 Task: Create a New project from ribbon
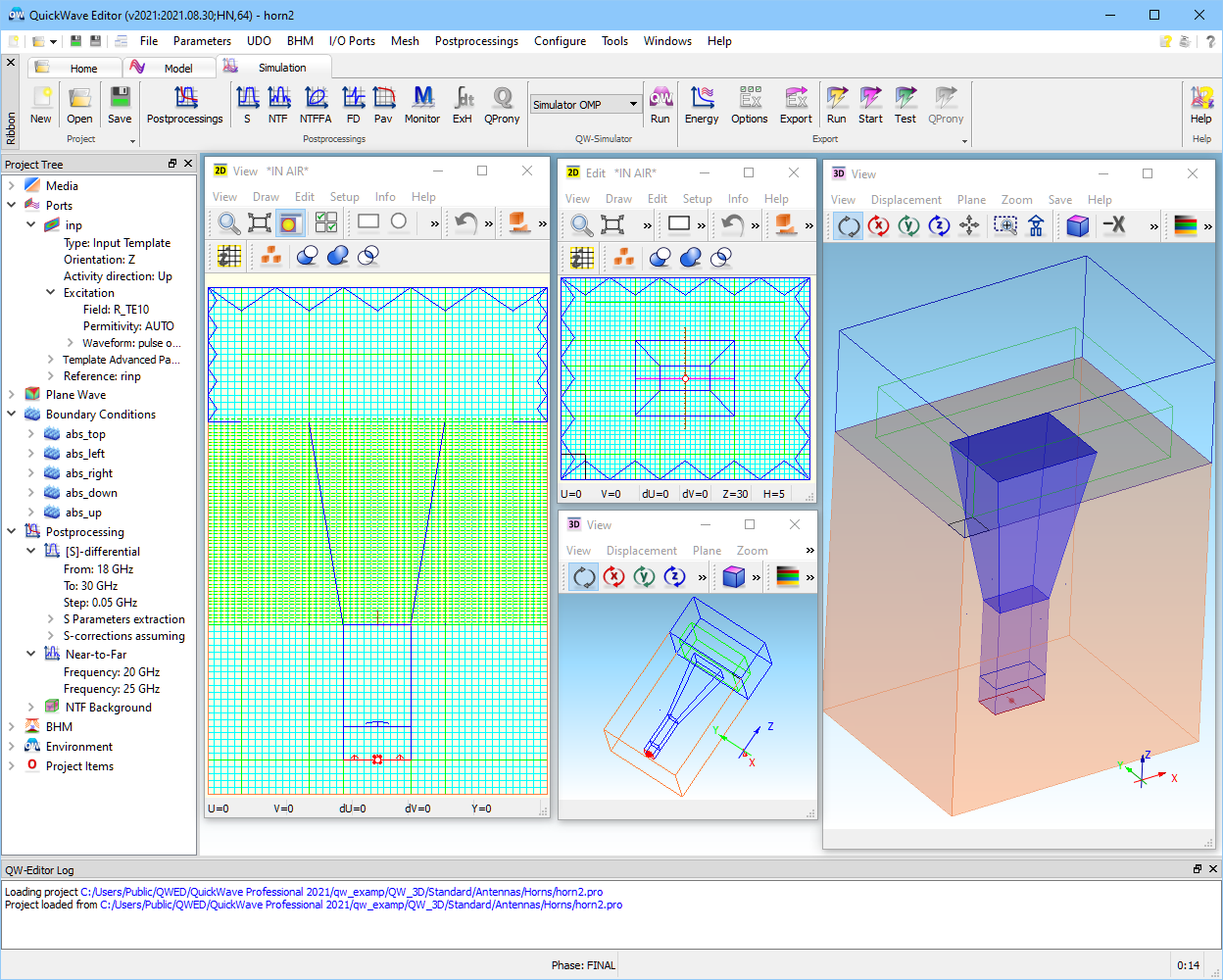pos(41,105)
